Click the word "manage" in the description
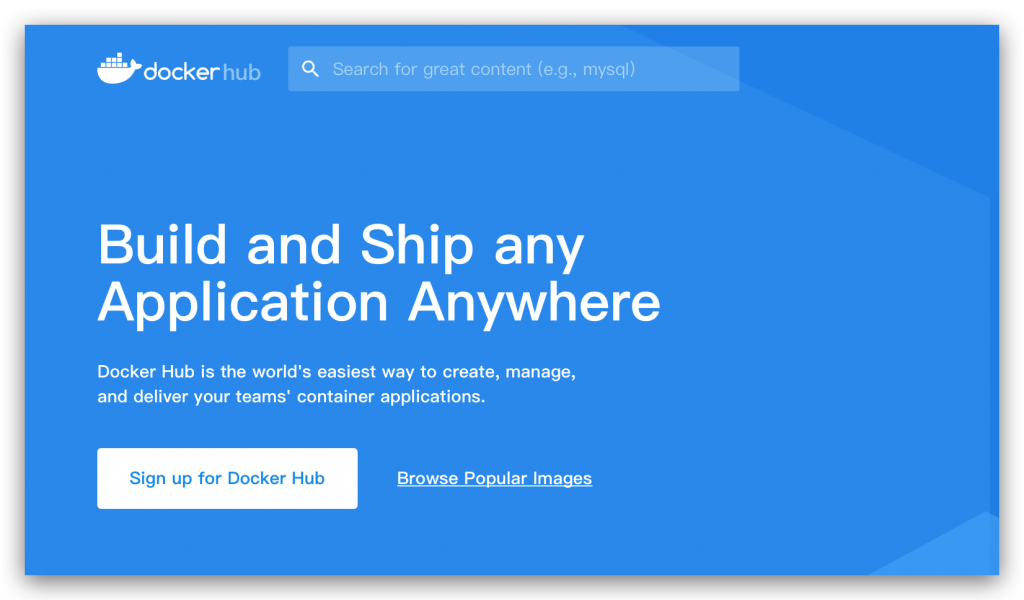The width and height of the screenshot is (1024, 600). 540,372
